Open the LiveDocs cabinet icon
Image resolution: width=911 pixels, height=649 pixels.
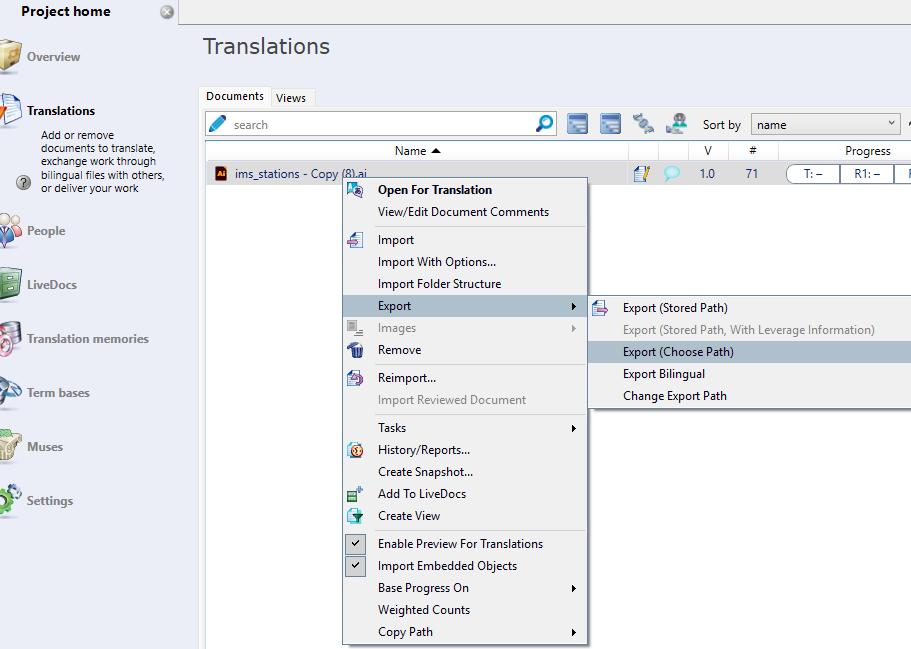pos(10,284)
